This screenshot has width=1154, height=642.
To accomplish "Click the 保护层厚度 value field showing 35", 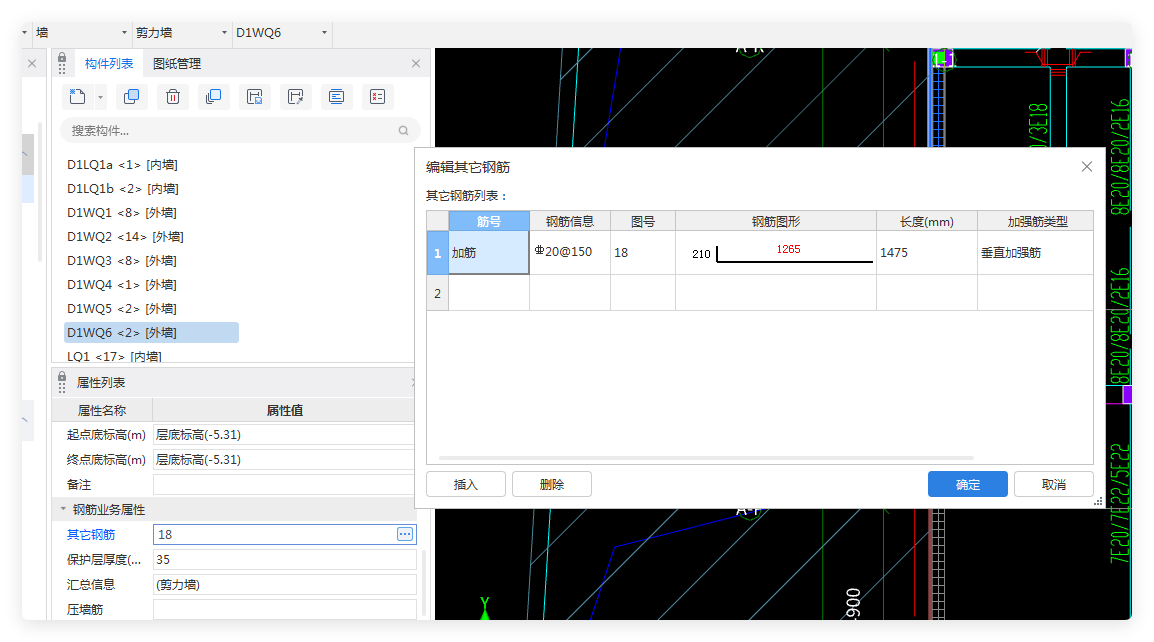I will click(x=284, y=560).
